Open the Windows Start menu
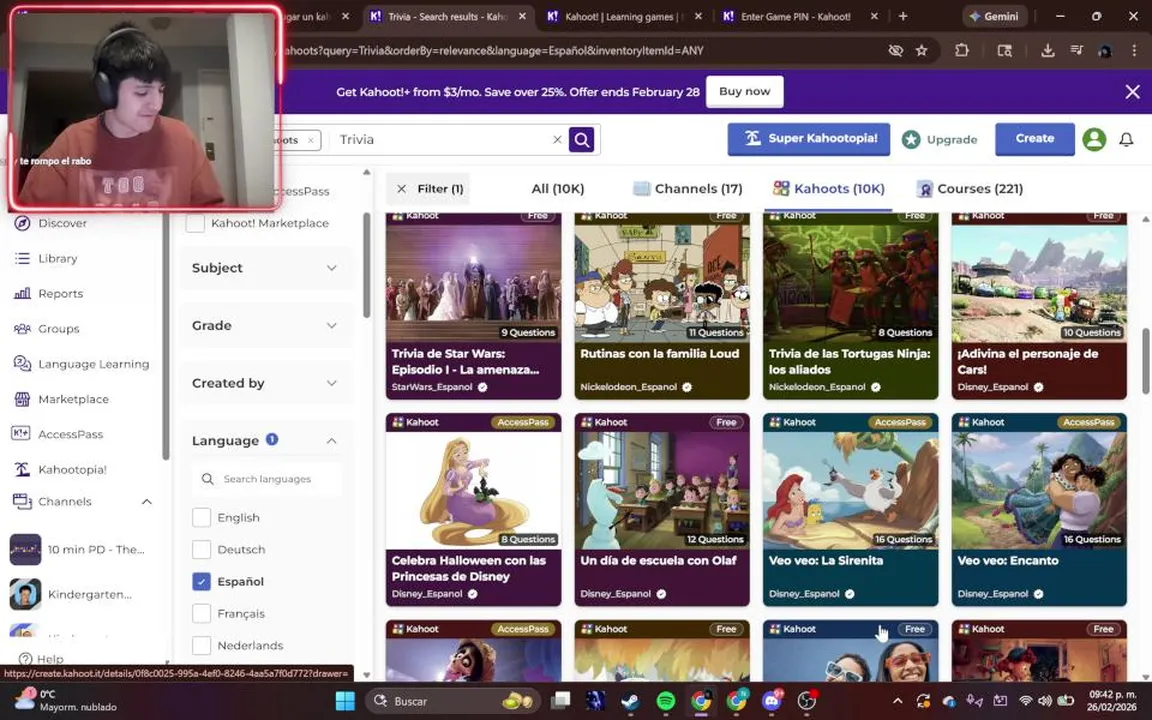Image resolution: width=1152 pixels, height=720 pixels. point(345,701)
